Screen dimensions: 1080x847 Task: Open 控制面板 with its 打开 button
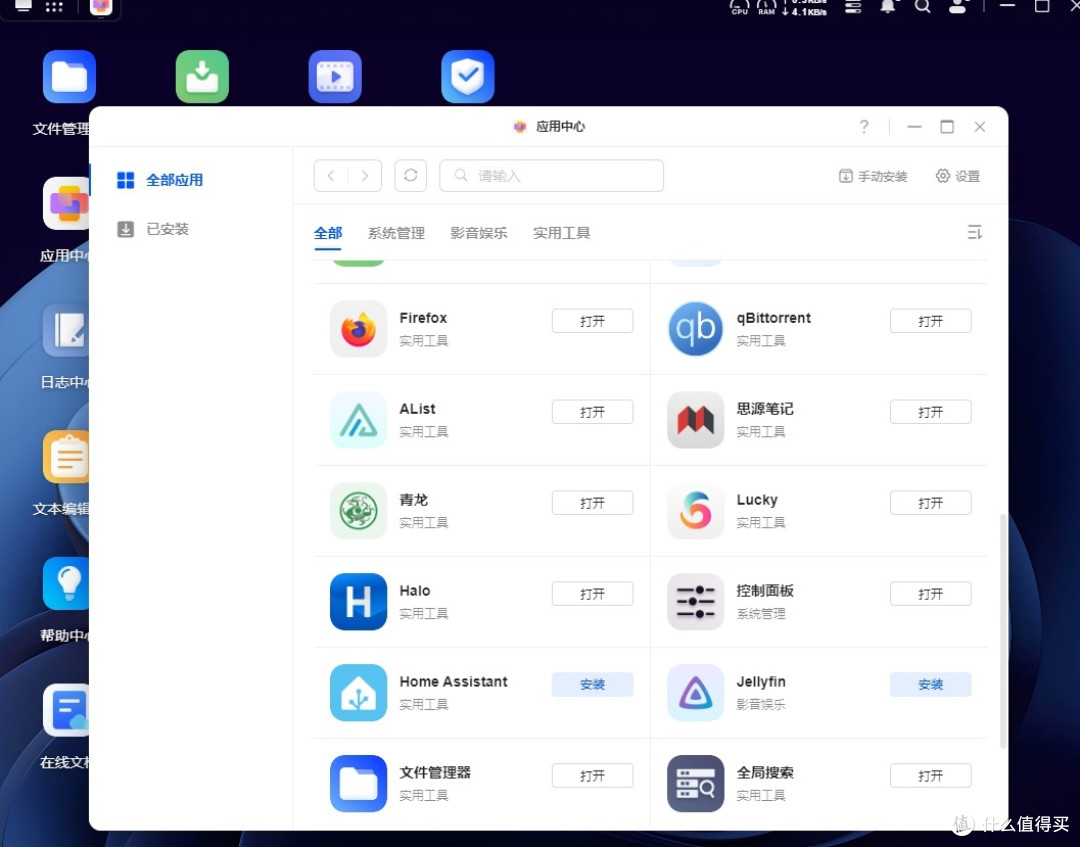tap(931, 594)
